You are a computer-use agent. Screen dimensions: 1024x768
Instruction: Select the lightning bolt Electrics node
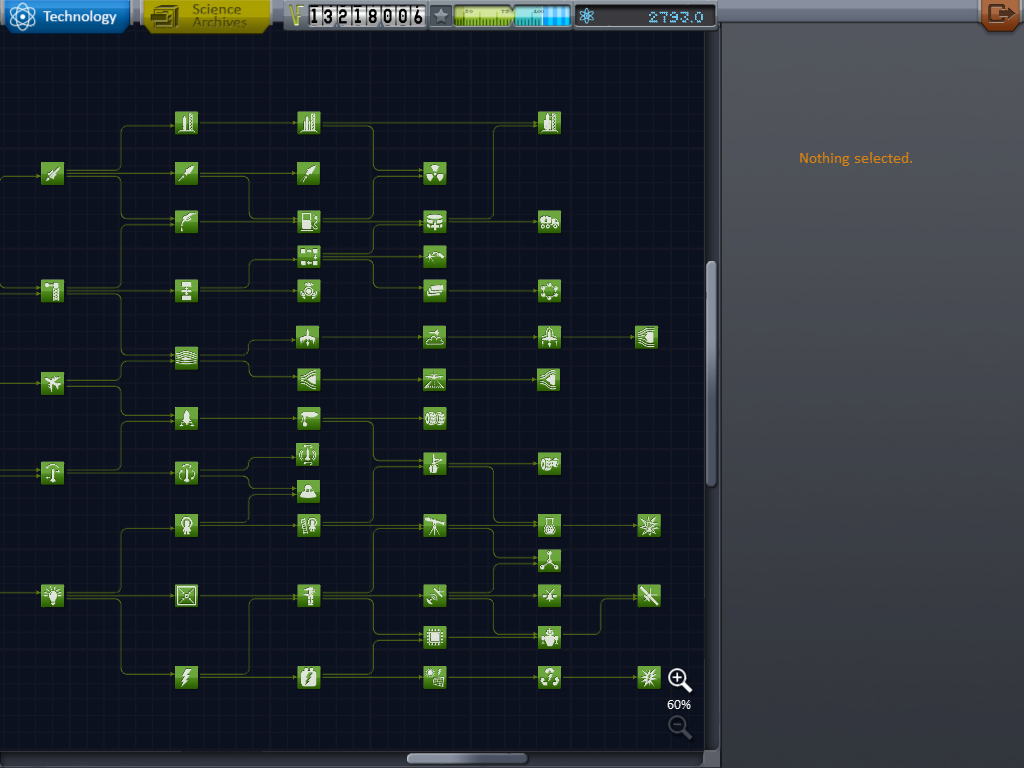186,677
